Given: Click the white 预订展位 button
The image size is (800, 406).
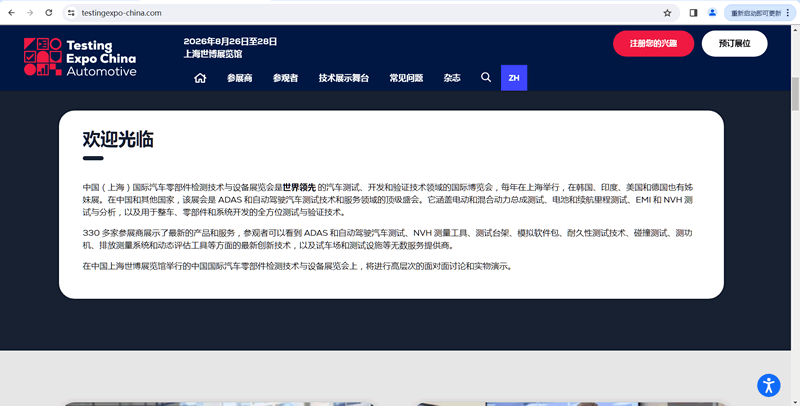Looking at the screenshot, I should tap(734, 44).
